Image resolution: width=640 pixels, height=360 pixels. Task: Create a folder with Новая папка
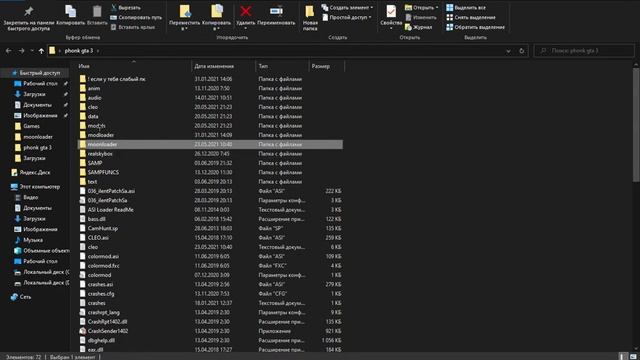click(310, 18)
